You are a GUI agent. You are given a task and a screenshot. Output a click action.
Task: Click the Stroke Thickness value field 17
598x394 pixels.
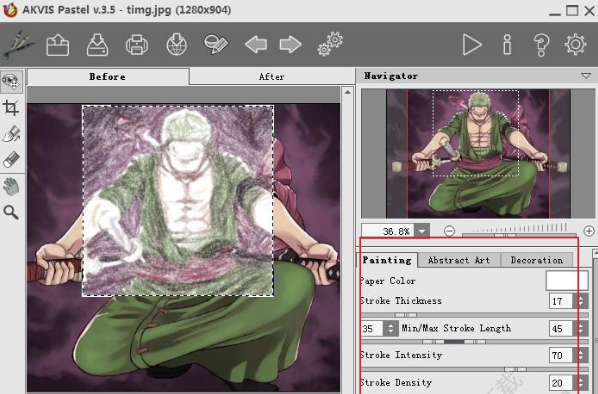click(561, 301)
